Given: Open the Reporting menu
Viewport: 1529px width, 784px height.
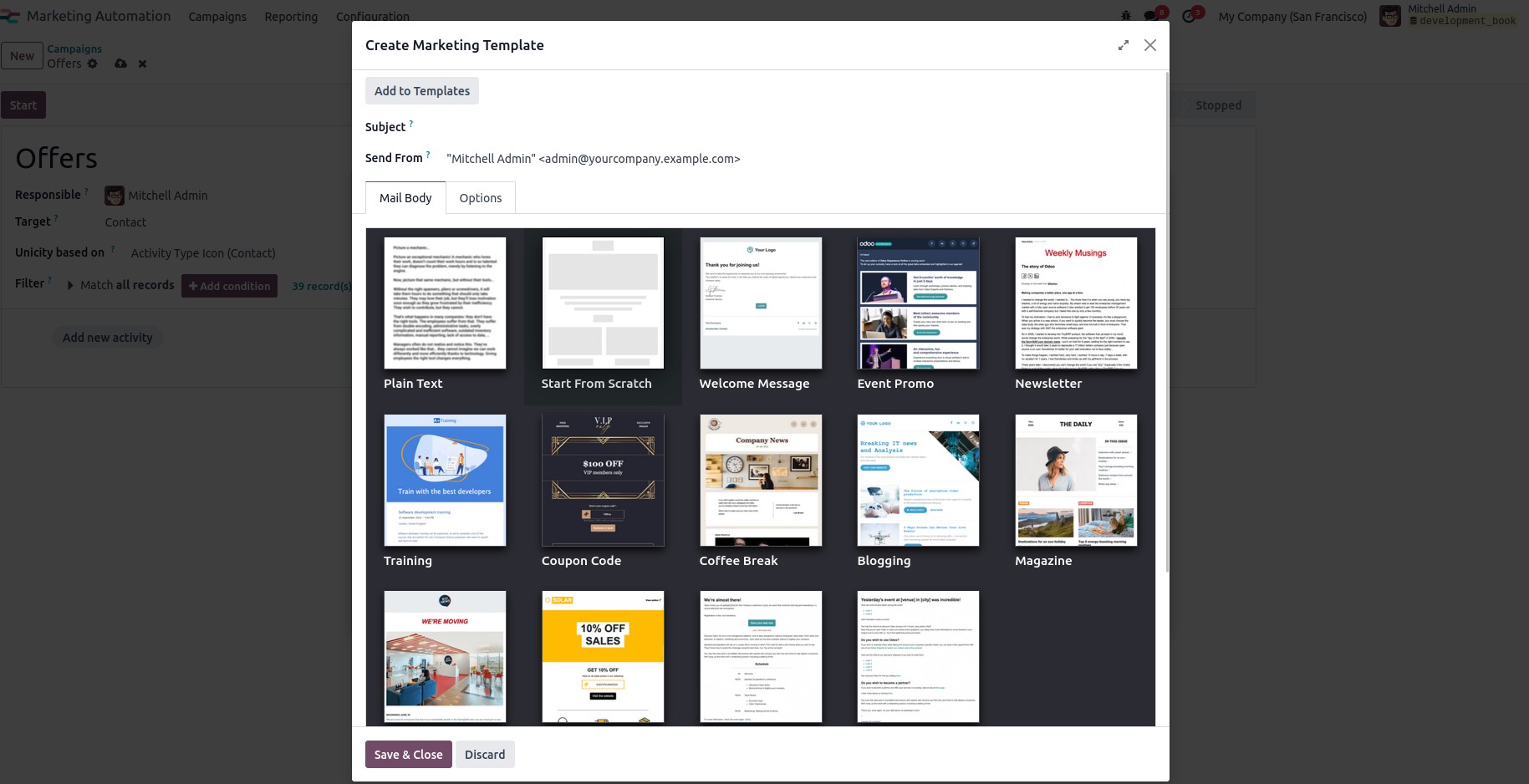Looking at the screenshot, I should coord(291,16).
